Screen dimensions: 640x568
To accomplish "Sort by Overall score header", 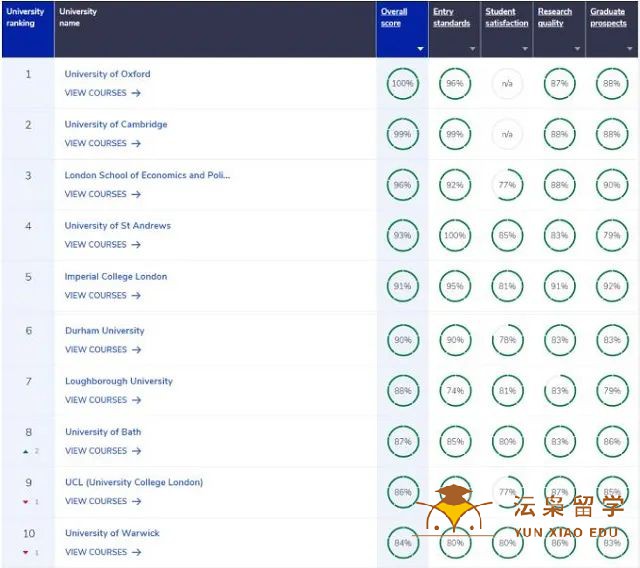I will [394, 17].
